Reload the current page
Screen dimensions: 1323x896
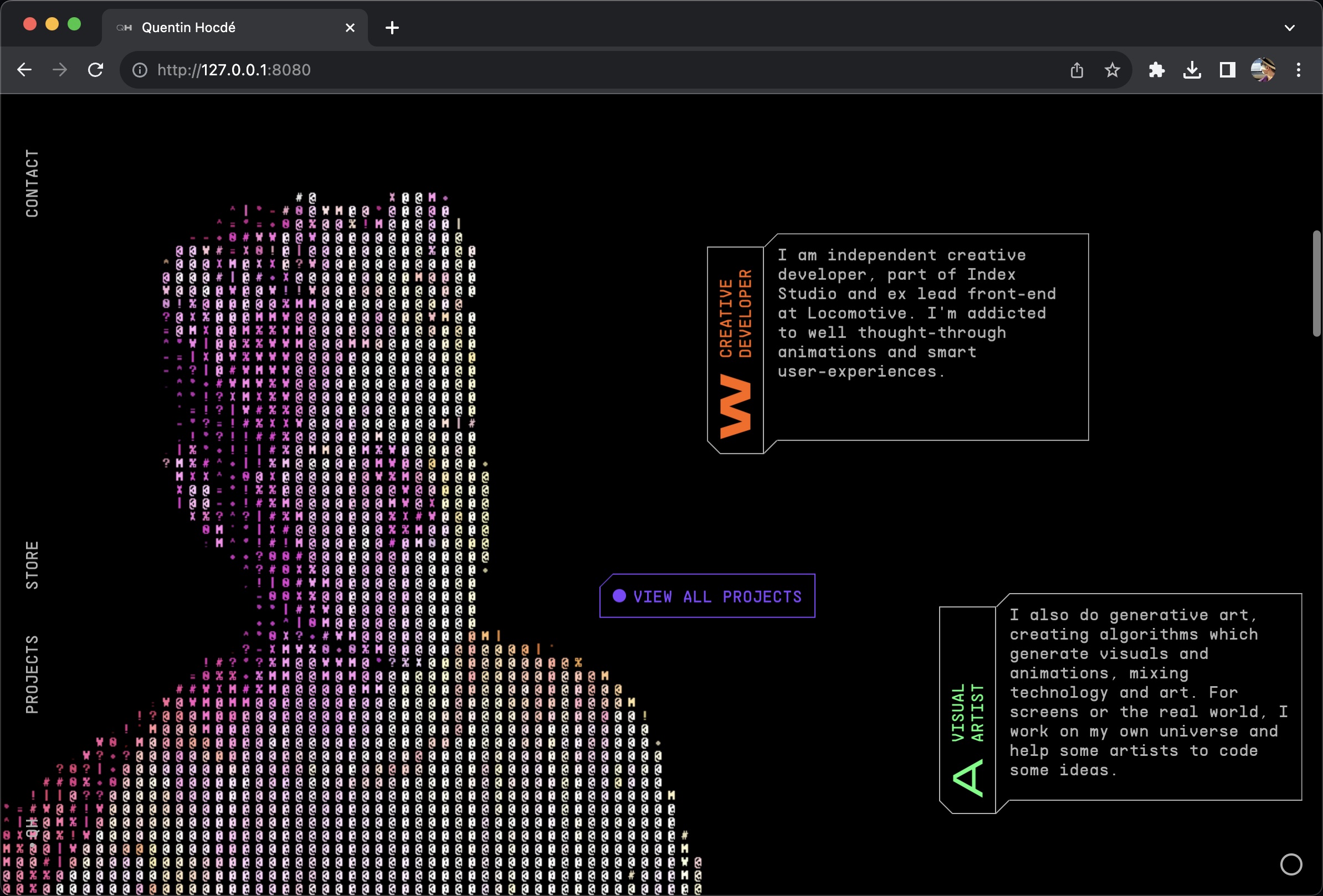96,70
